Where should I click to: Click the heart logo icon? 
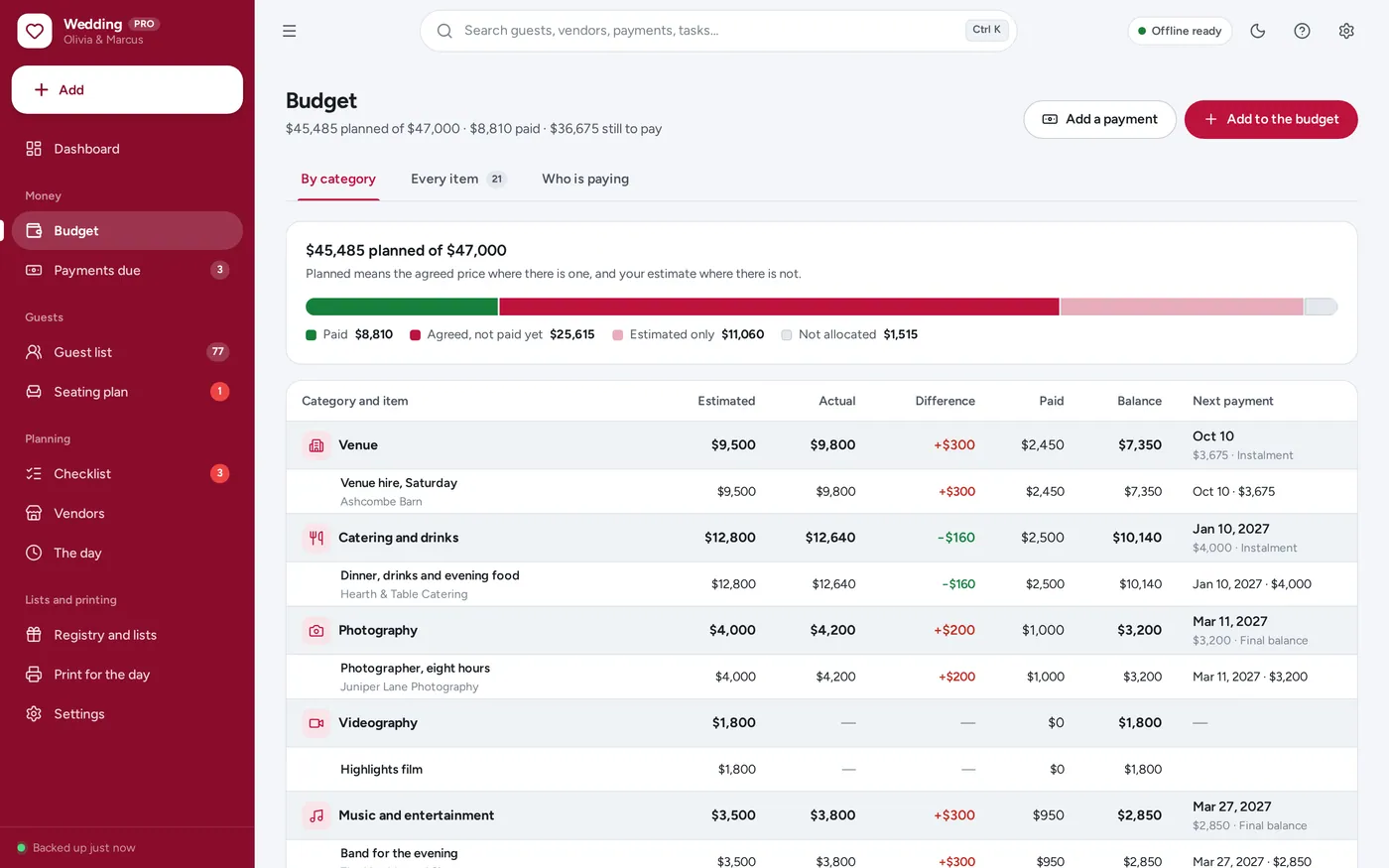35,31
